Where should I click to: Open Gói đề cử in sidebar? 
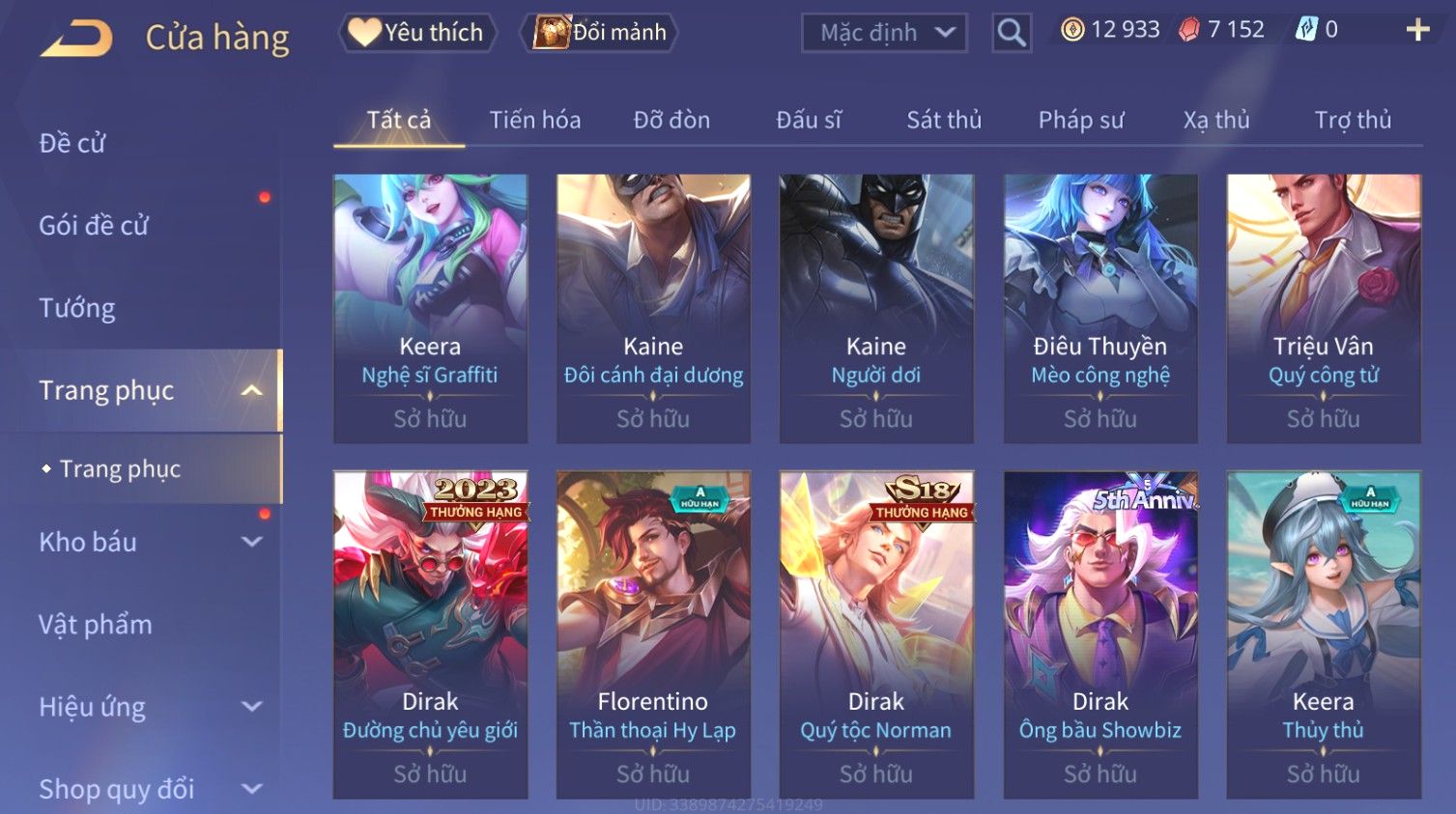(x=94, y=225)
